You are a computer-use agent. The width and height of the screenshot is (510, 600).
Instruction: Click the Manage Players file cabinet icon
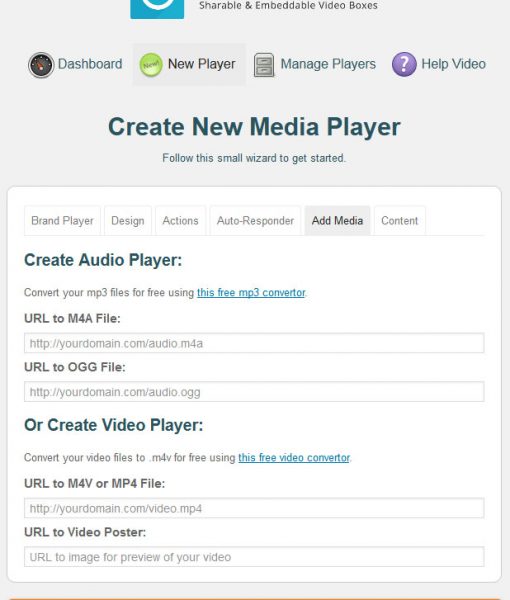click(x=264, y=65)
